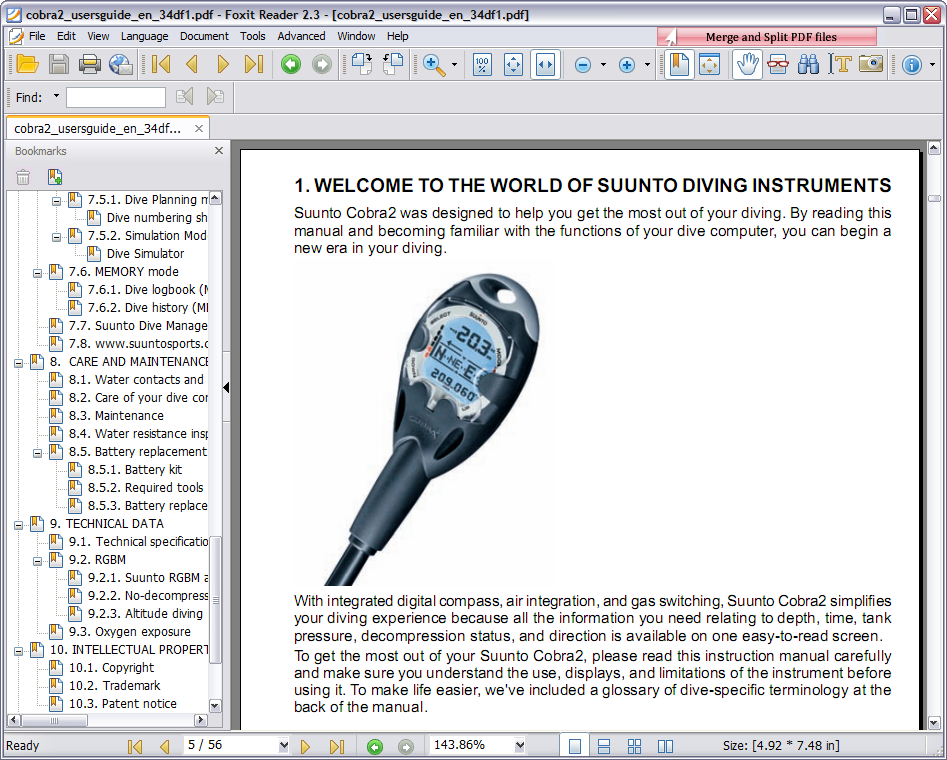Go to last page in toolbar

(x=254, y=65)
